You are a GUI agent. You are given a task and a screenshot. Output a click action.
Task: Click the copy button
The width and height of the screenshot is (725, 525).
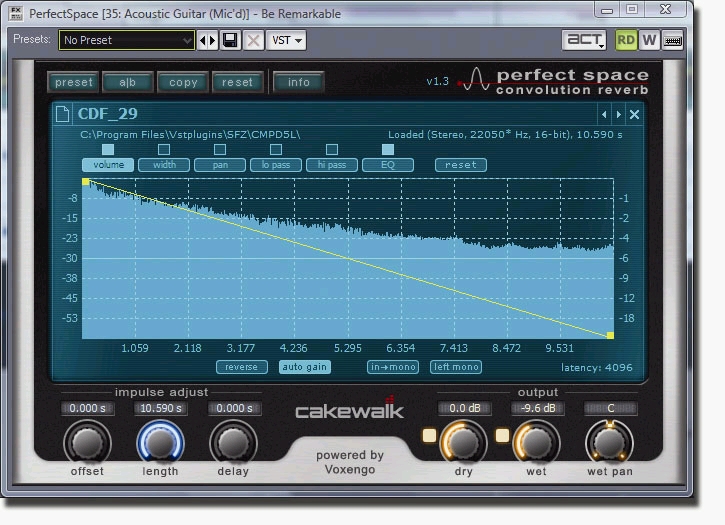pyautogui.click(x=183, y=82)
